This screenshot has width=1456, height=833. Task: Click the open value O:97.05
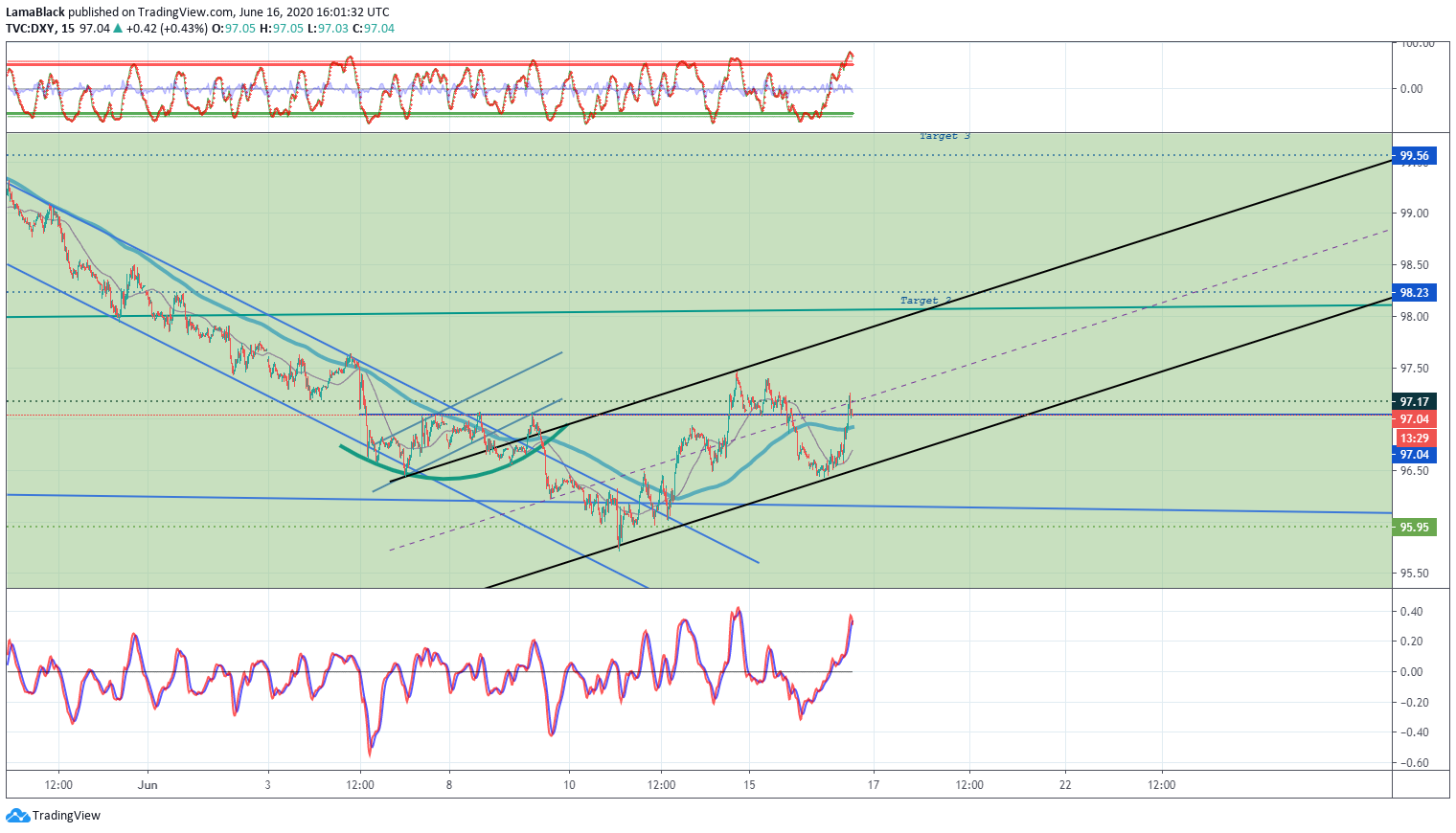(x=233, y=29)
